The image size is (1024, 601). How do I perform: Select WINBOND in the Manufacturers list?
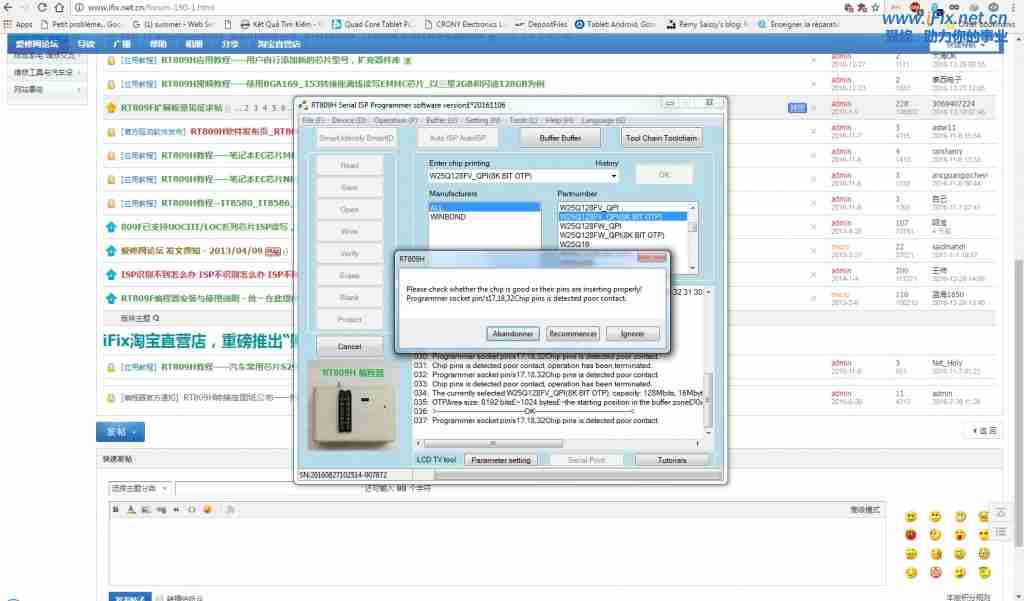[447, 216]
